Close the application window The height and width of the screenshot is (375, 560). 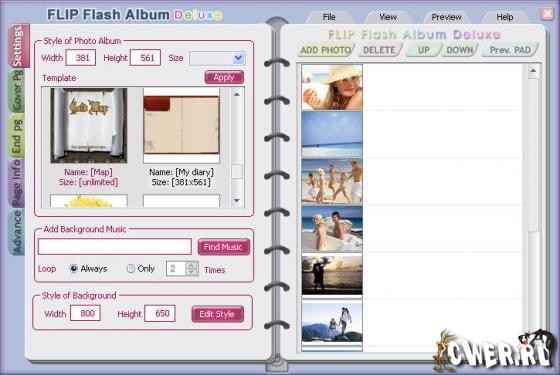(548, 14)
